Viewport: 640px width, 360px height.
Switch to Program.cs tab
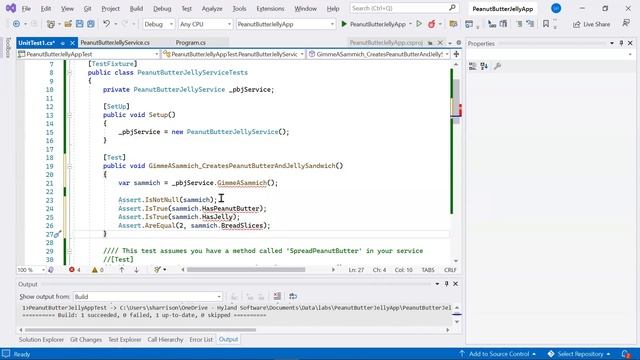pyautogui.click(x=191, y=42)
